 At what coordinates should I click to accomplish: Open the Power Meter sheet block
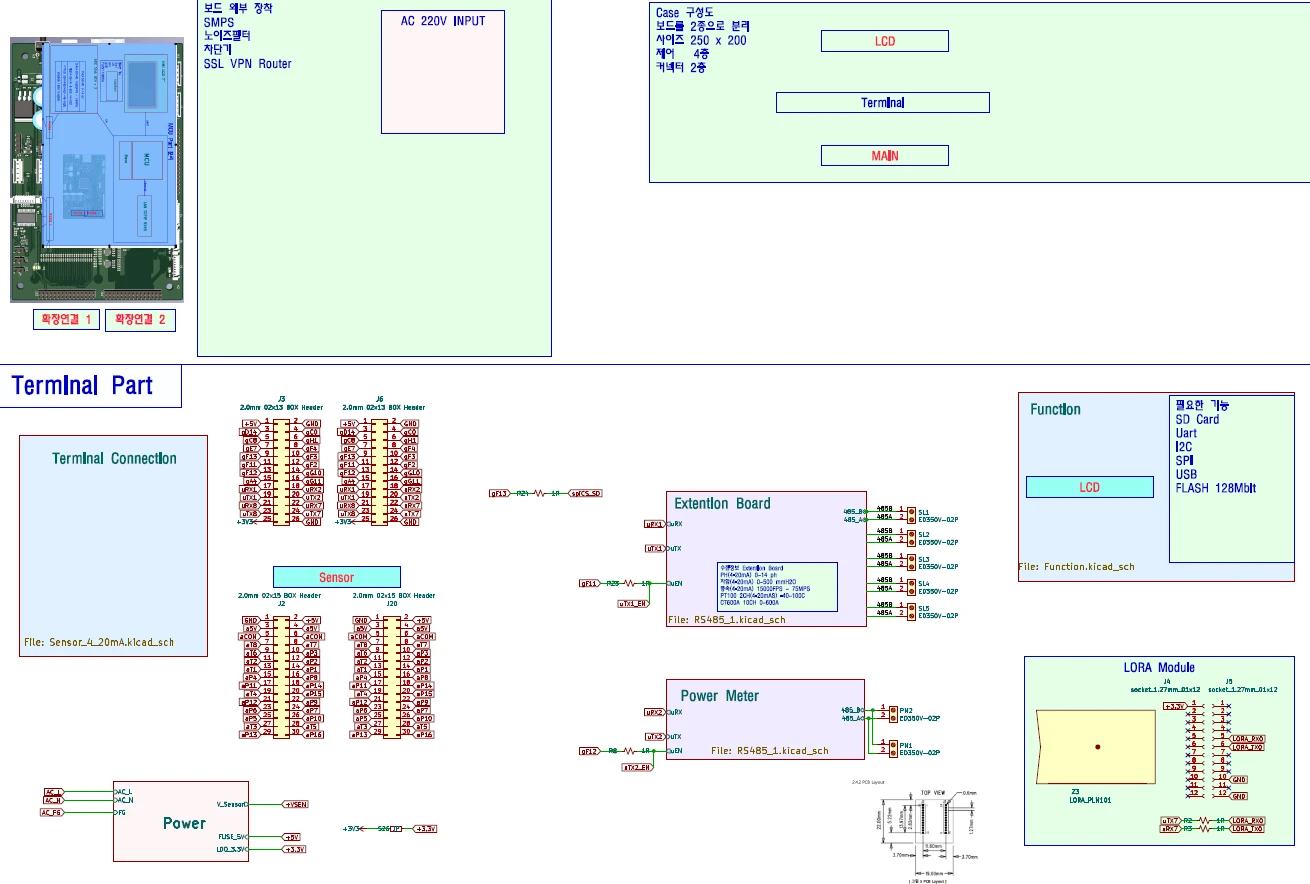pos(765,719)
